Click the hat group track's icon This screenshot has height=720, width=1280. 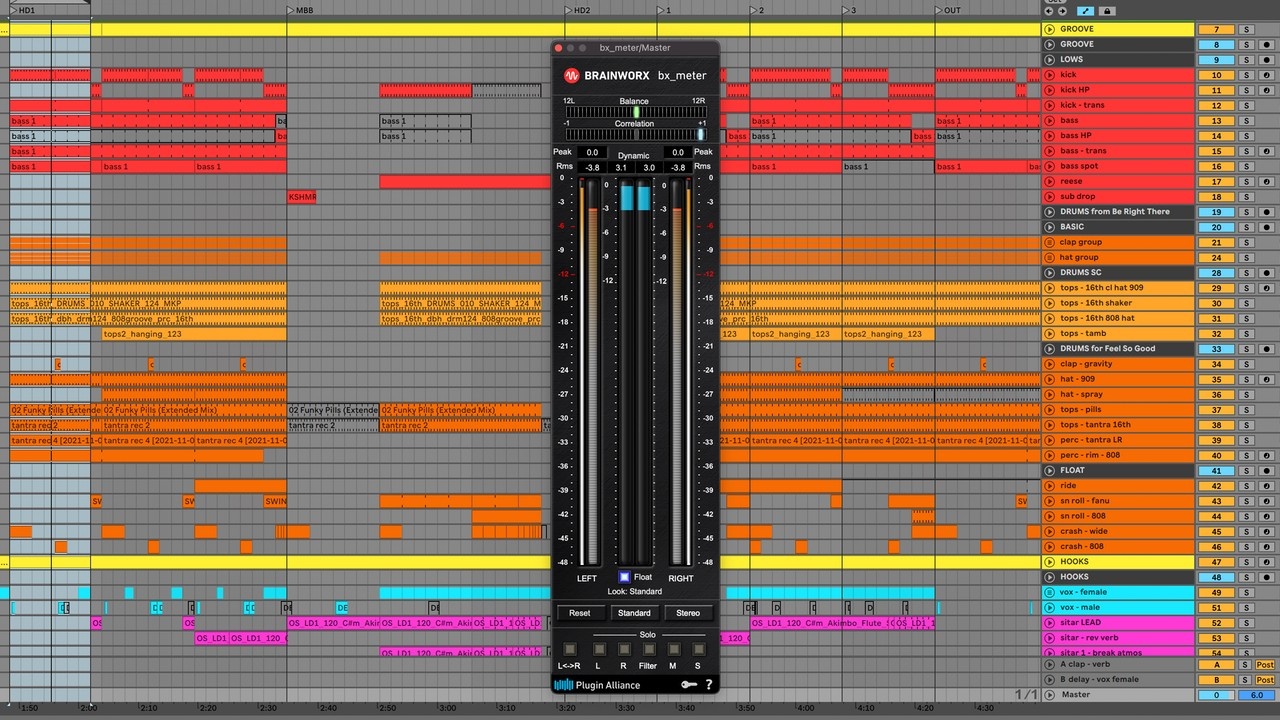point(1049,257)
